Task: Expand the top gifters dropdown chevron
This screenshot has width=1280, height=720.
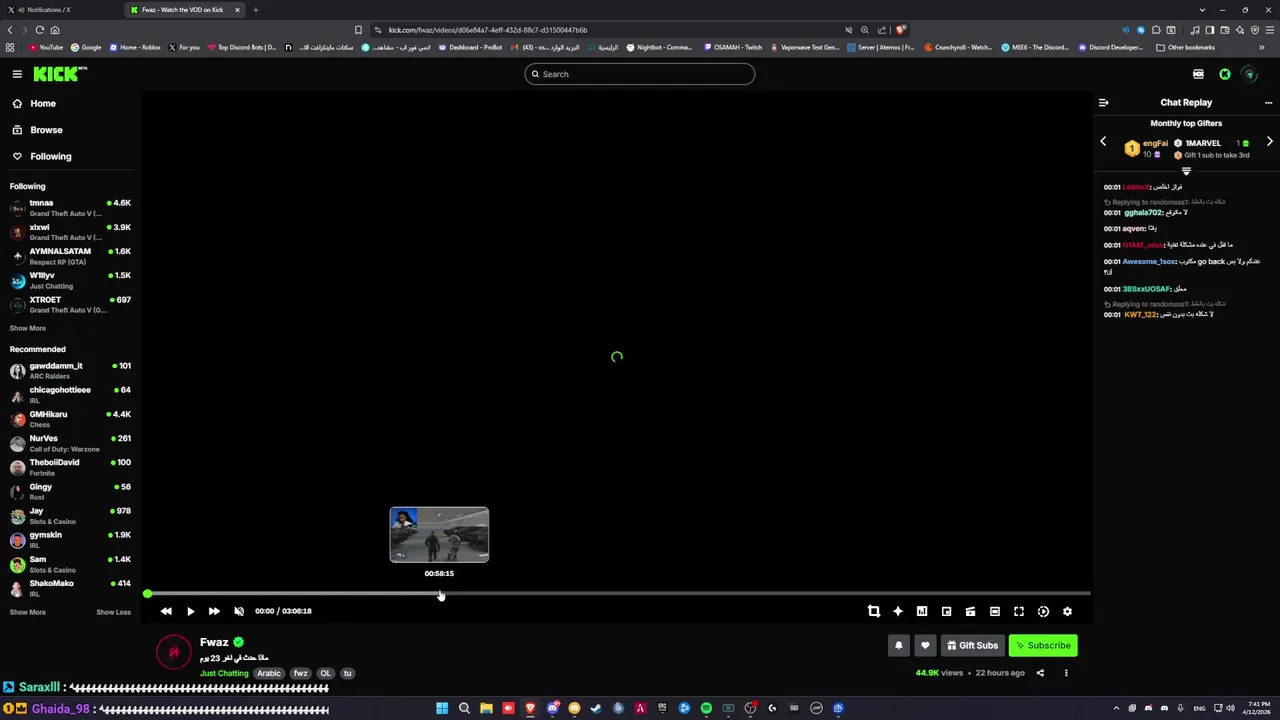Action: tap(1186, 171)
